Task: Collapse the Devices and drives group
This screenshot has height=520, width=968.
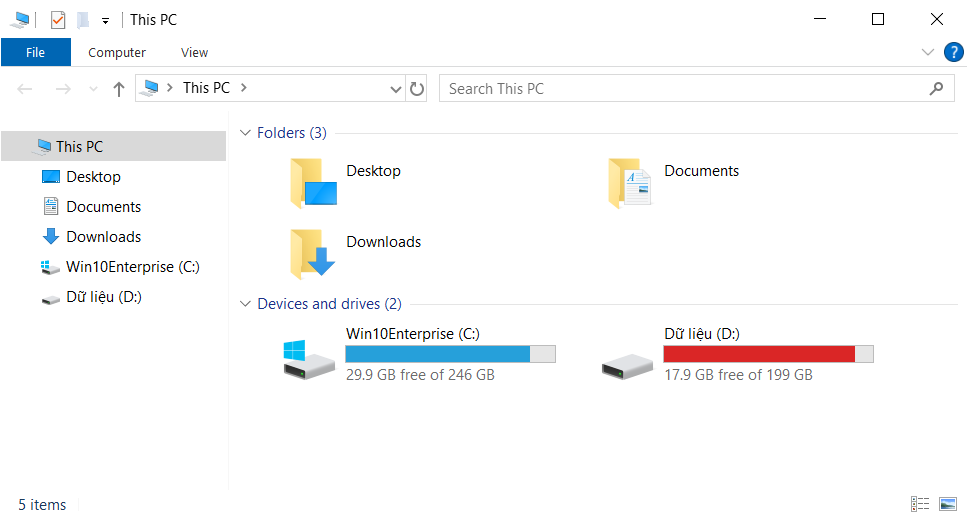Action: (245, 304)
